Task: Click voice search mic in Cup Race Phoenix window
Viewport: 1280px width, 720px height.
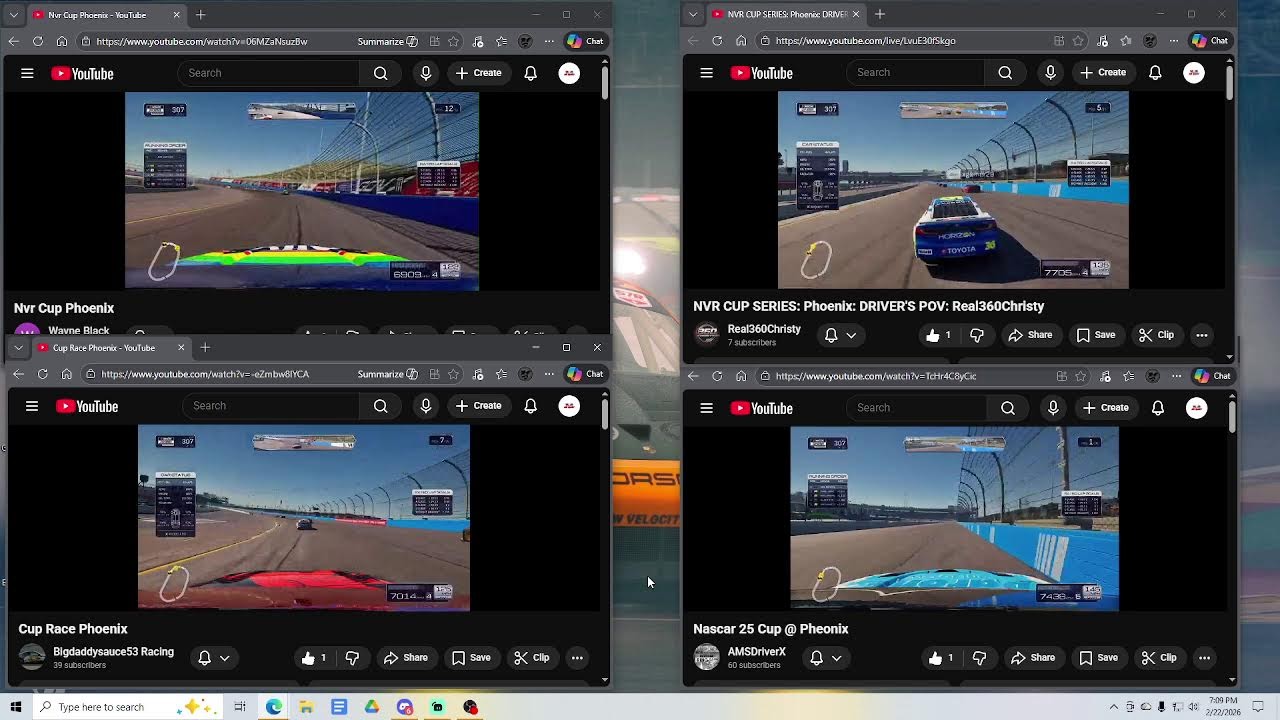Action: tap(426, 406)
